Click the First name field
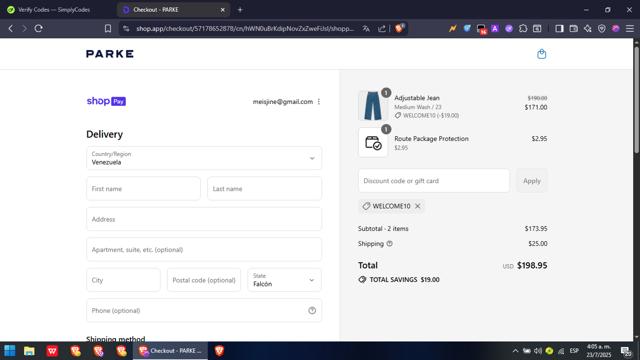 pos(143,189)
